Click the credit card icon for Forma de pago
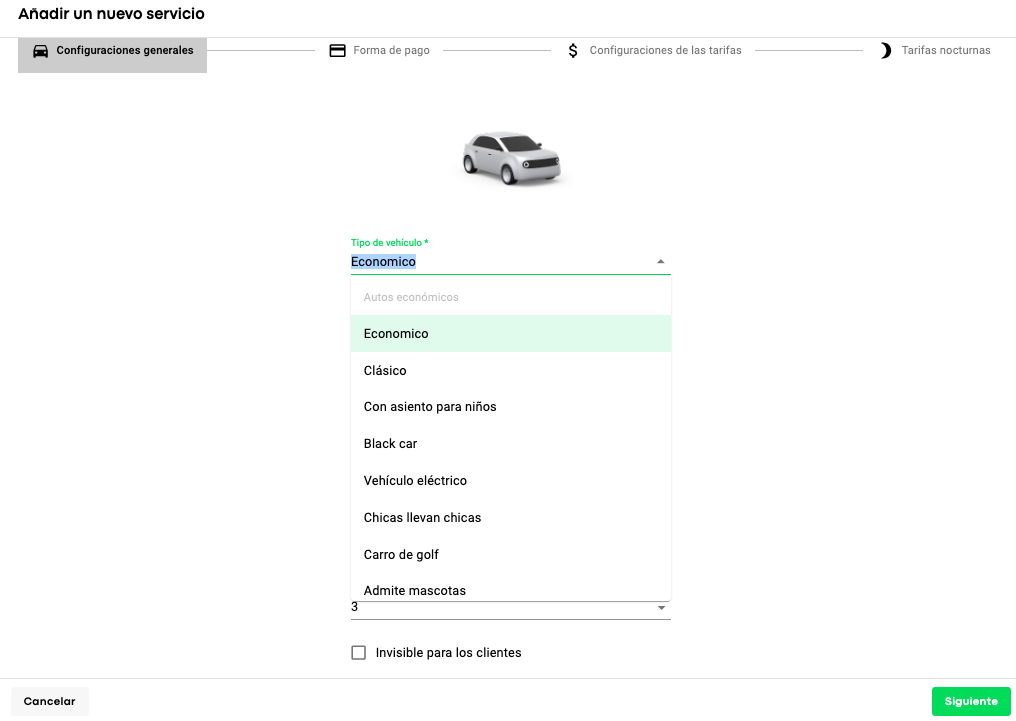This screenshot has height=721, width=1016. point(338,51)
